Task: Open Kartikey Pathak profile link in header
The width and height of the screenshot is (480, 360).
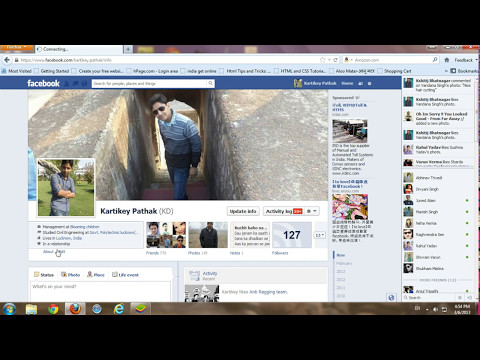Action: pos(315,83)
